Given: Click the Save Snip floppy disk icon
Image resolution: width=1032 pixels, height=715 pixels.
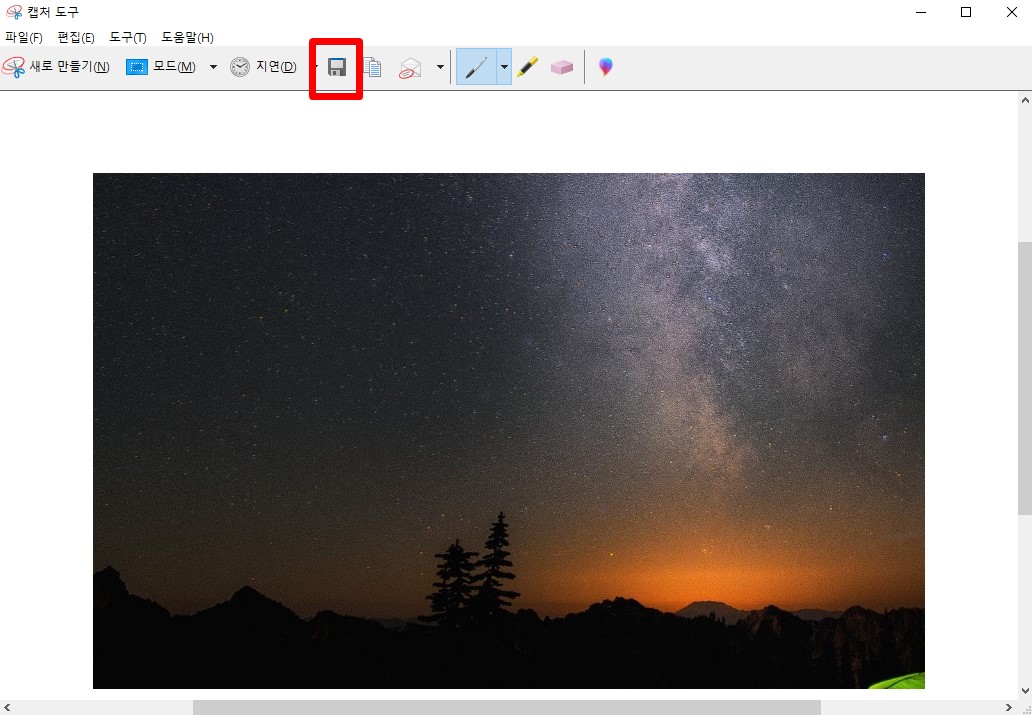Looking at the screenshot, I should 337,67.
